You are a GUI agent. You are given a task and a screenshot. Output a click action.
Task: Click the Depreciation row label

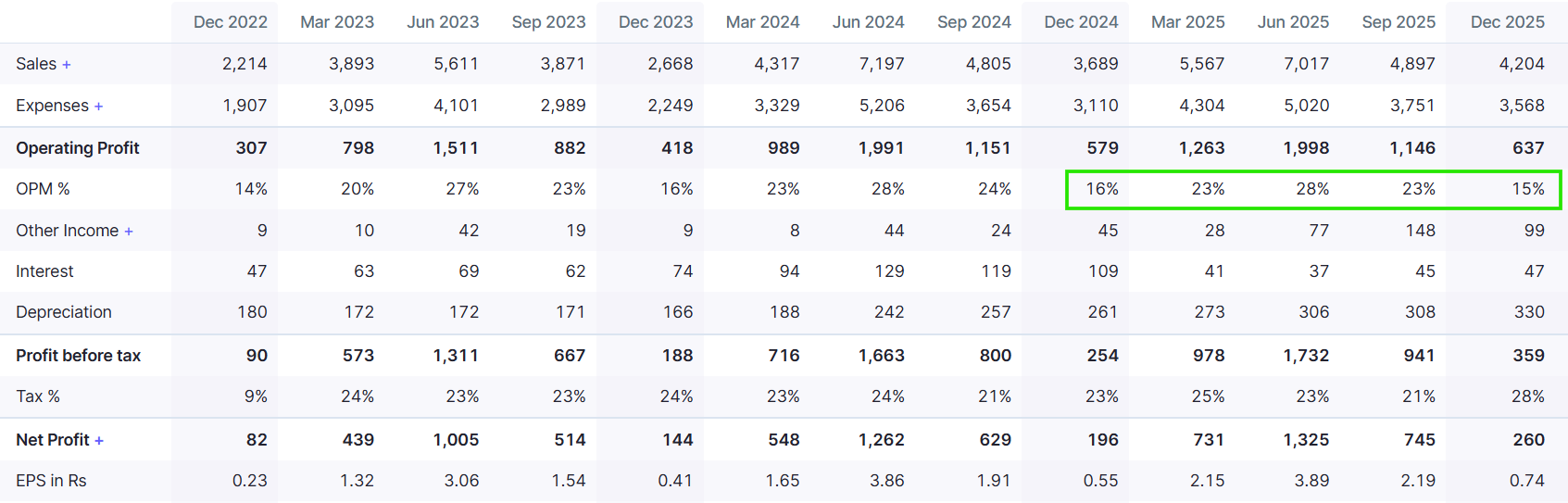tap(64, 312)
